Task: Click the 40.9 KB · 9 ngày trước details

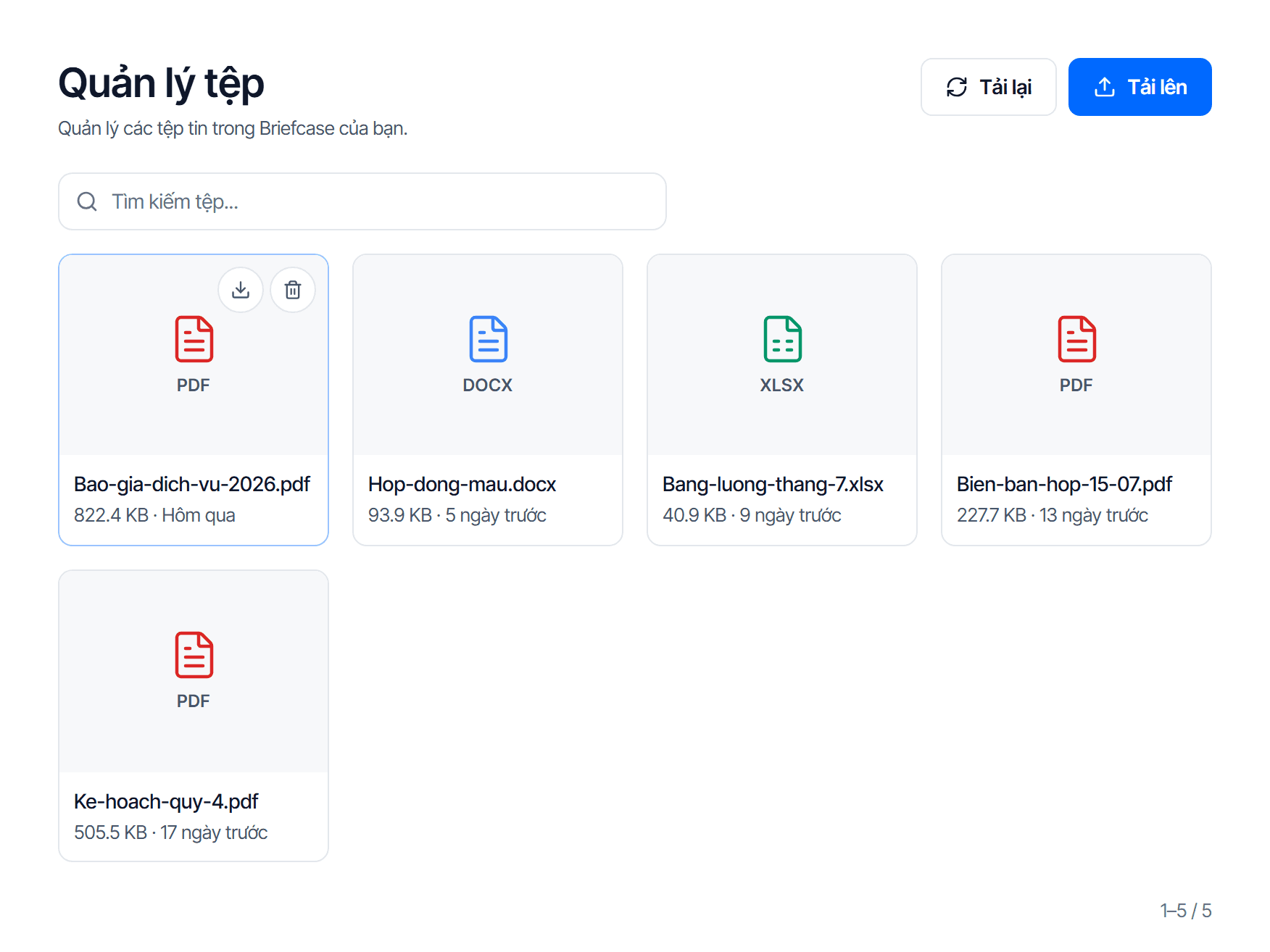Action: click(x=752, y=515)
